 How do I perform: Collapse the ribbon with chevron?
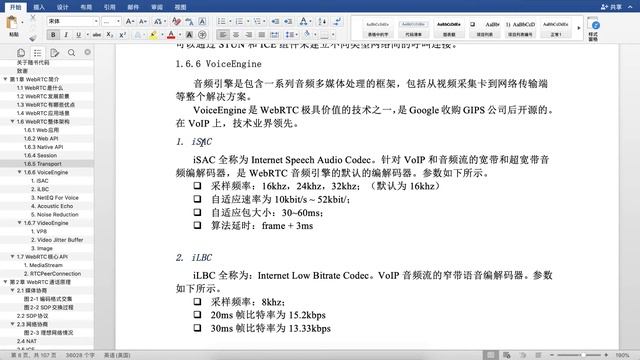click(x=630, y=7)
